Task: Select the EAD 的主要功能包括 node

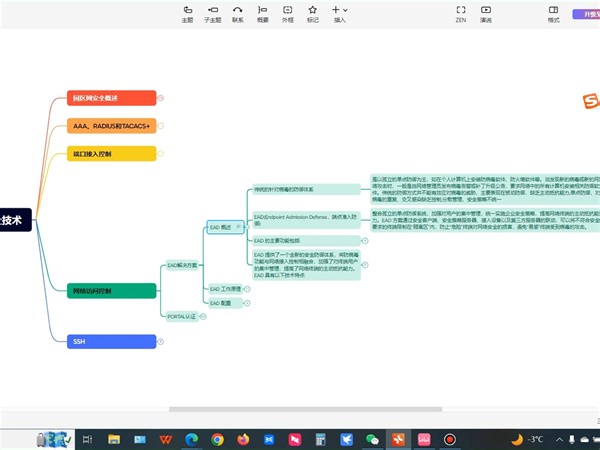Action: pyautogui.click(x=307, y=241)
